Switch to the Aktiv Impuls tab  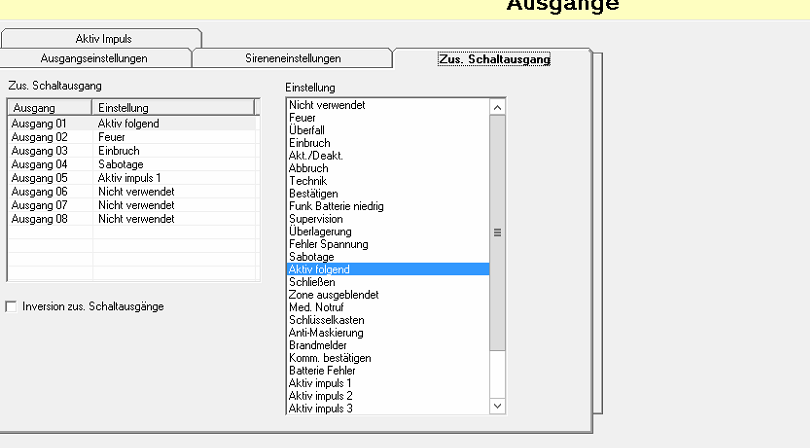(103, 39)
